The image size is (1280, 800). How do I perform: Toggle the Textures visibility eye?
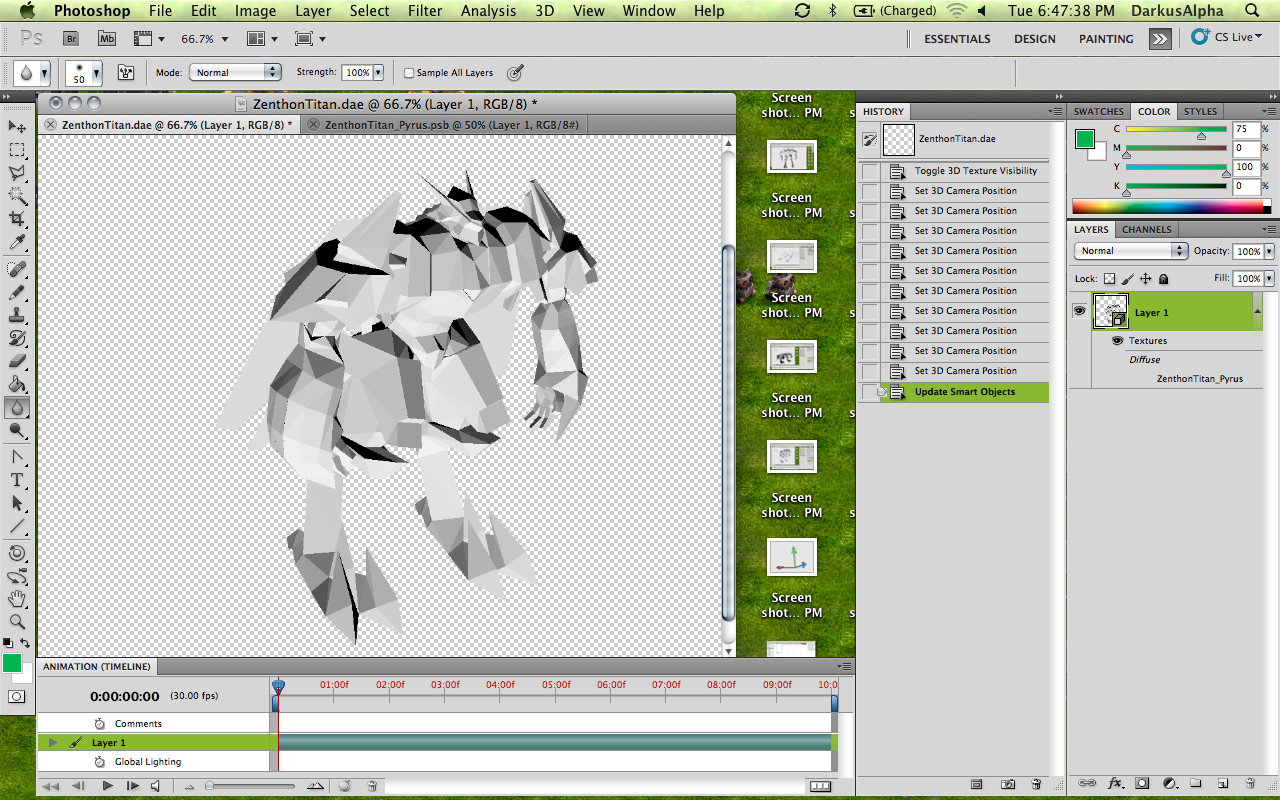tap(1117, 341)
